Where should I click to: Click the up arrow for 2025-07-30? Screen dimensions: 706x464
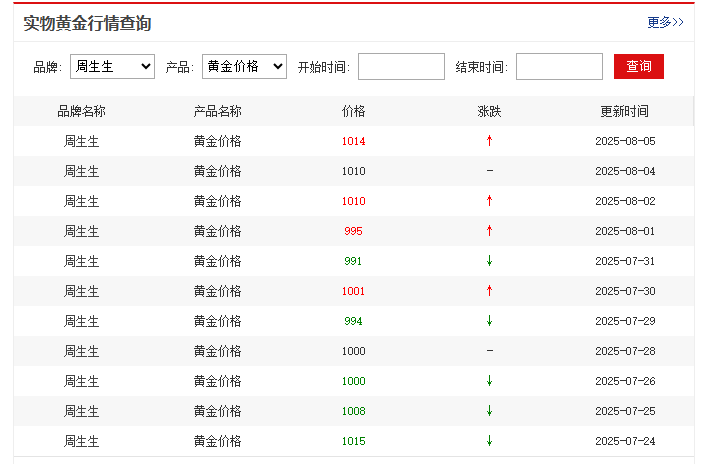pos(489,291)
